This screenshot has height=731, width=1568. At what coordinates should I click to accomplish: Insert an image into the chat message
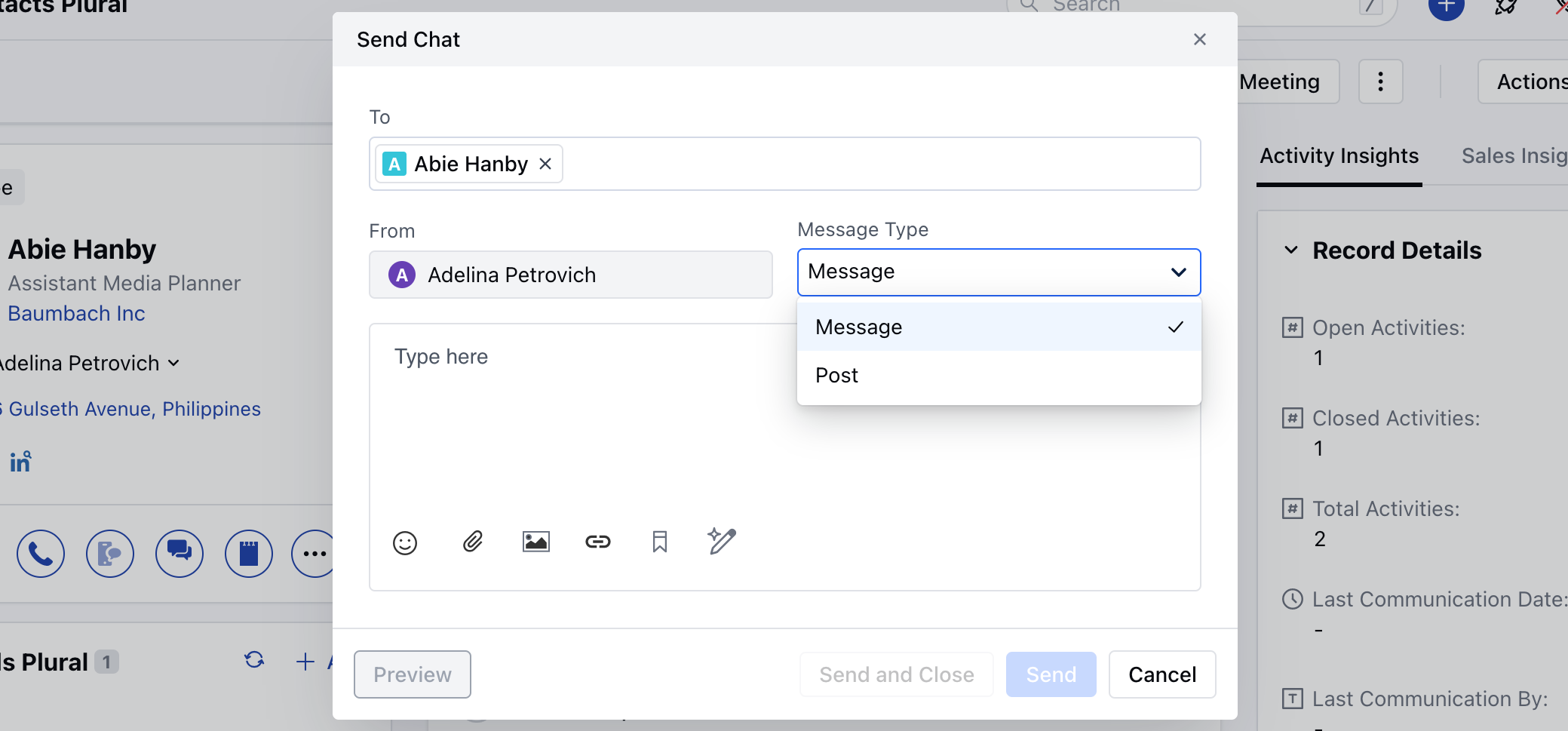click(535, 541)
